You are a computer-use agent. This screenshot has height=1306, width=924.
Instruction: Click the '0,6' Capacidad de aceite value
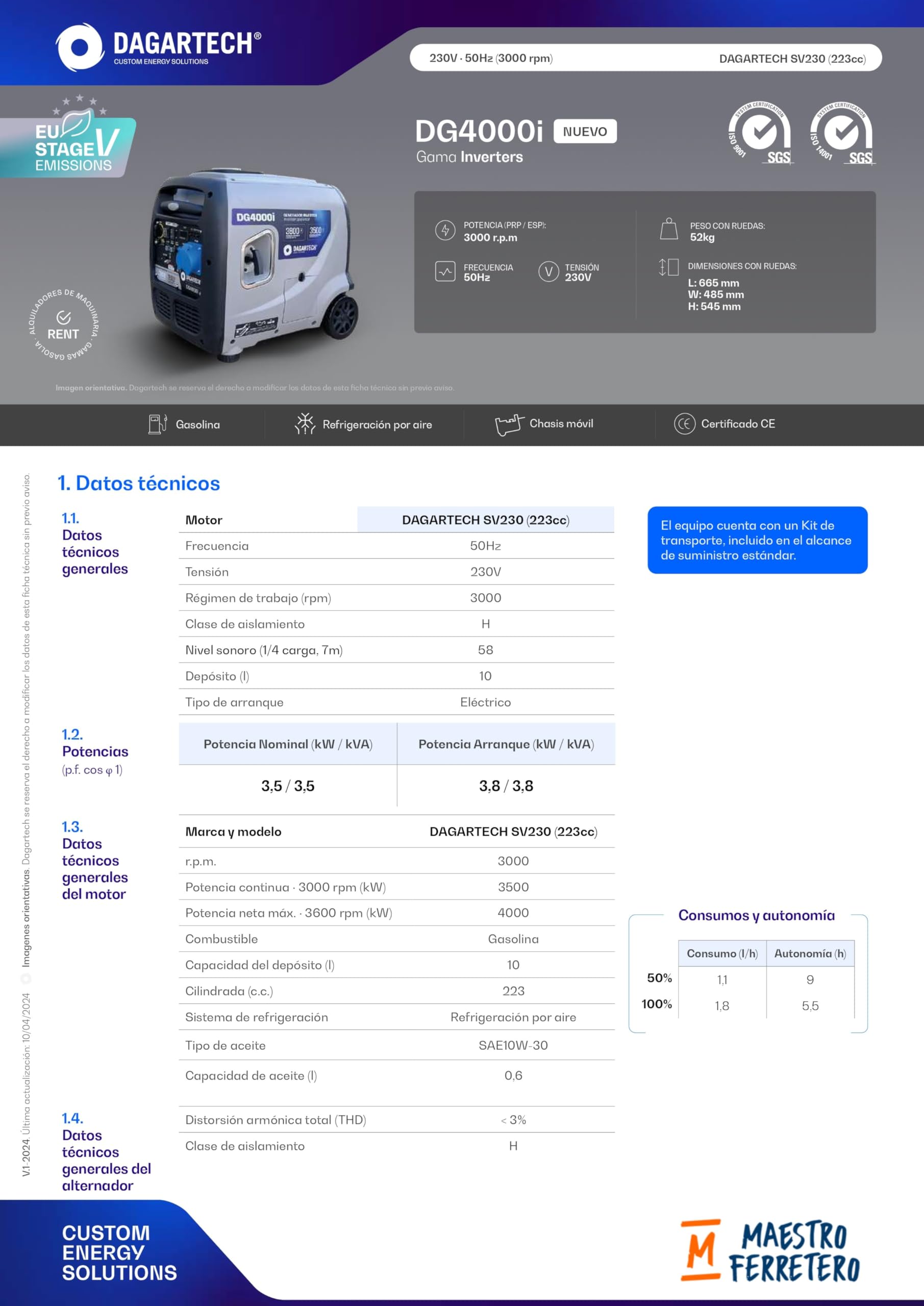coord(513,1075)
